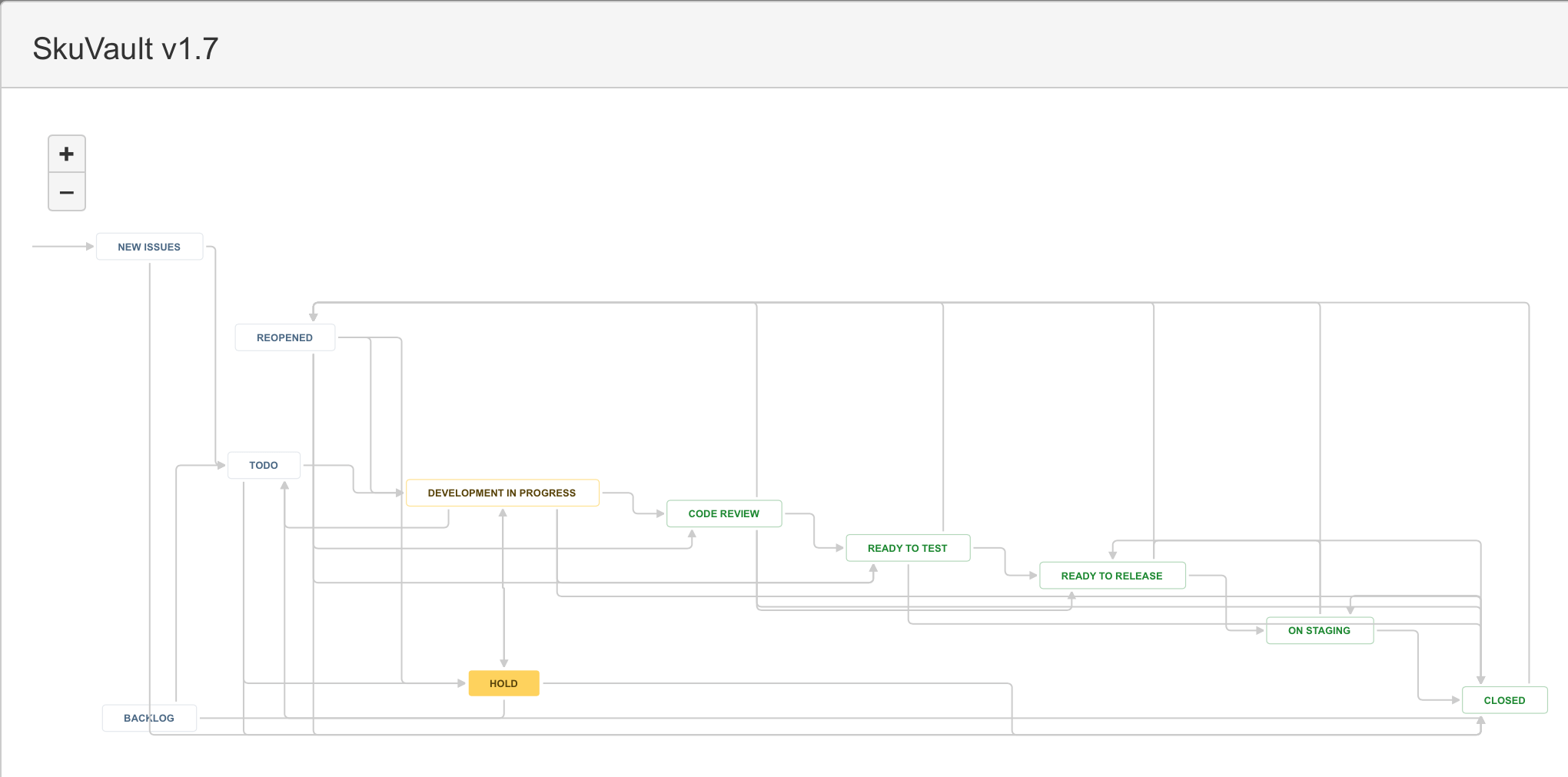Viewport: 1568px width, 777px height.
Task: Select the REOPENED status node
Action: point(284,337)
